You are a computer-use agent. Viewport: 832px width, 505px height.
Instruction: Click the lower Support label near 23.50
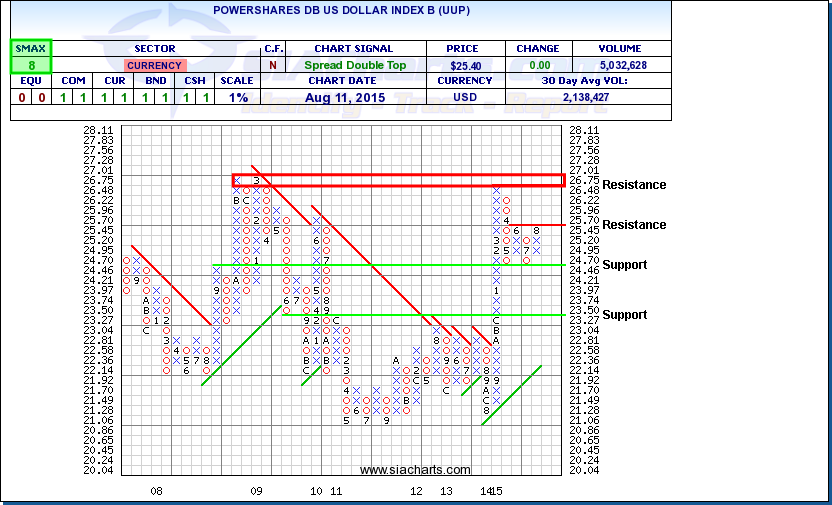pos(626,315)
